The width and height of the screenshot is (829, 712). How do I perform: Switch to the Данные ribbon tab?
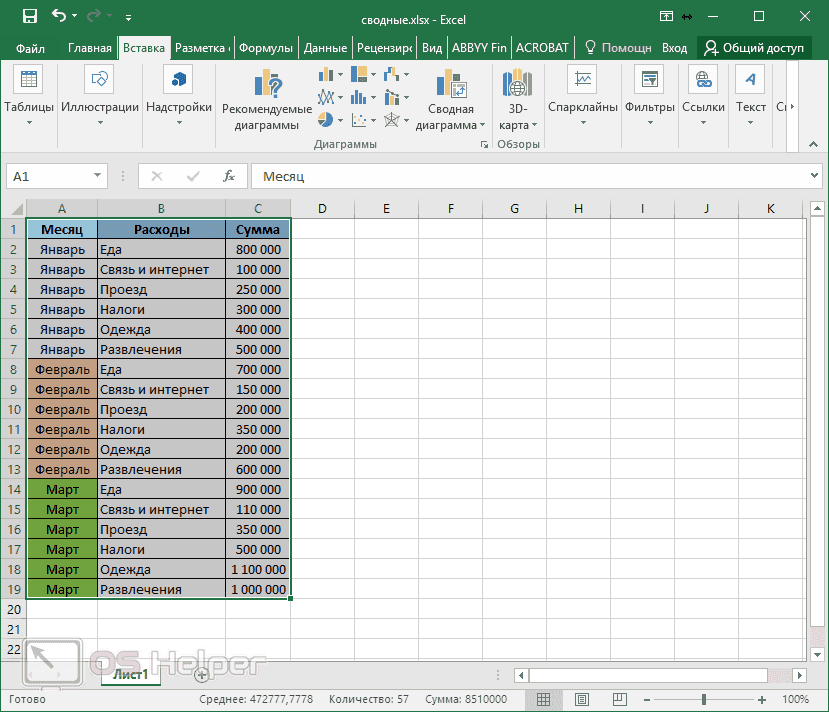327,46
